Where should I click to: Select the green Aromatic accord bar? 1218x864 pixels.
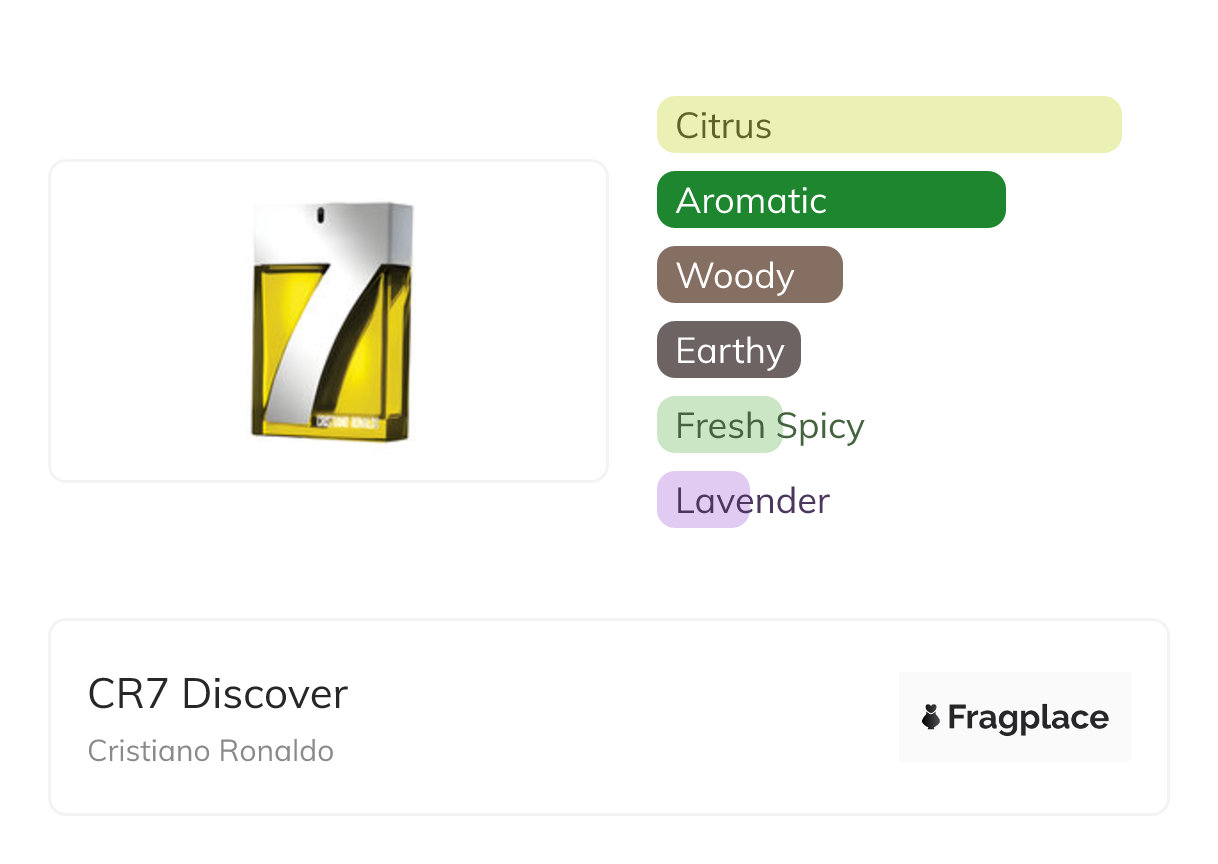[830, 200]
